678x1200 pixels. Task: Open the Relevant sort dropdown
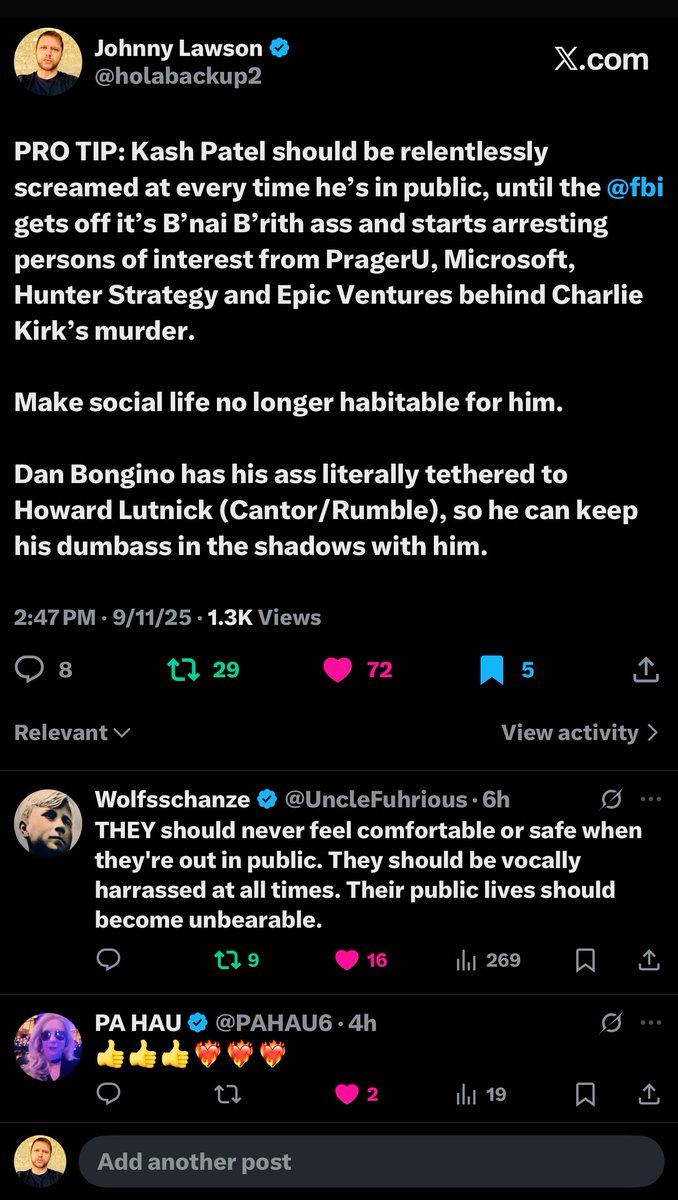pyautogui.click(x=72, y=732)
